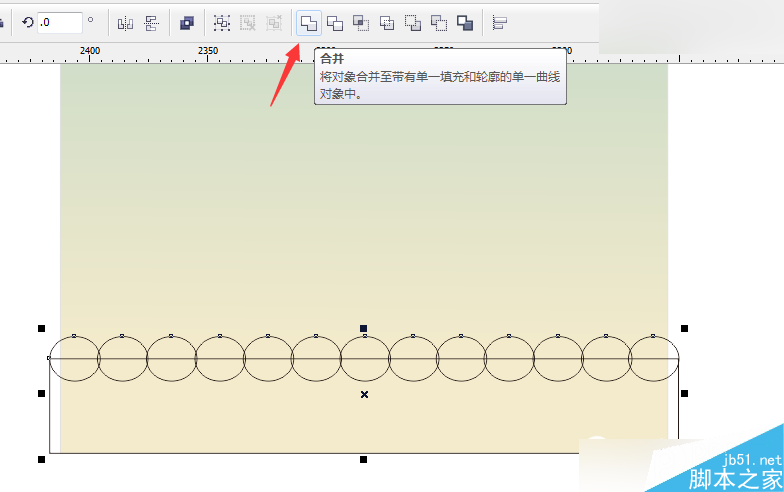Open Align and Distribute icon
This screenshot has width=784, height=492.
499,23
